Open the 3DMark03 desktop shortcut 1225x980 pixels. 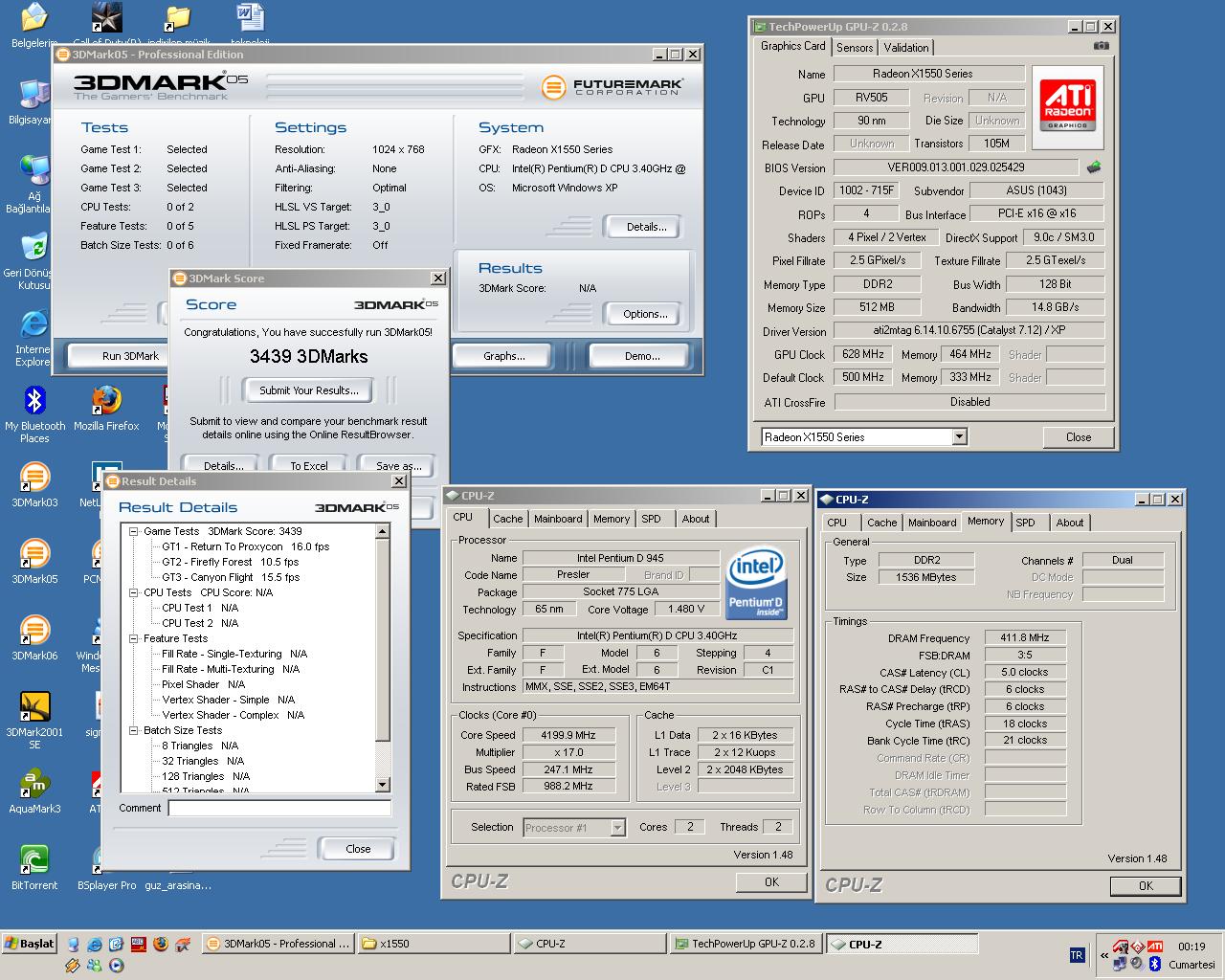tap(34, 484)
